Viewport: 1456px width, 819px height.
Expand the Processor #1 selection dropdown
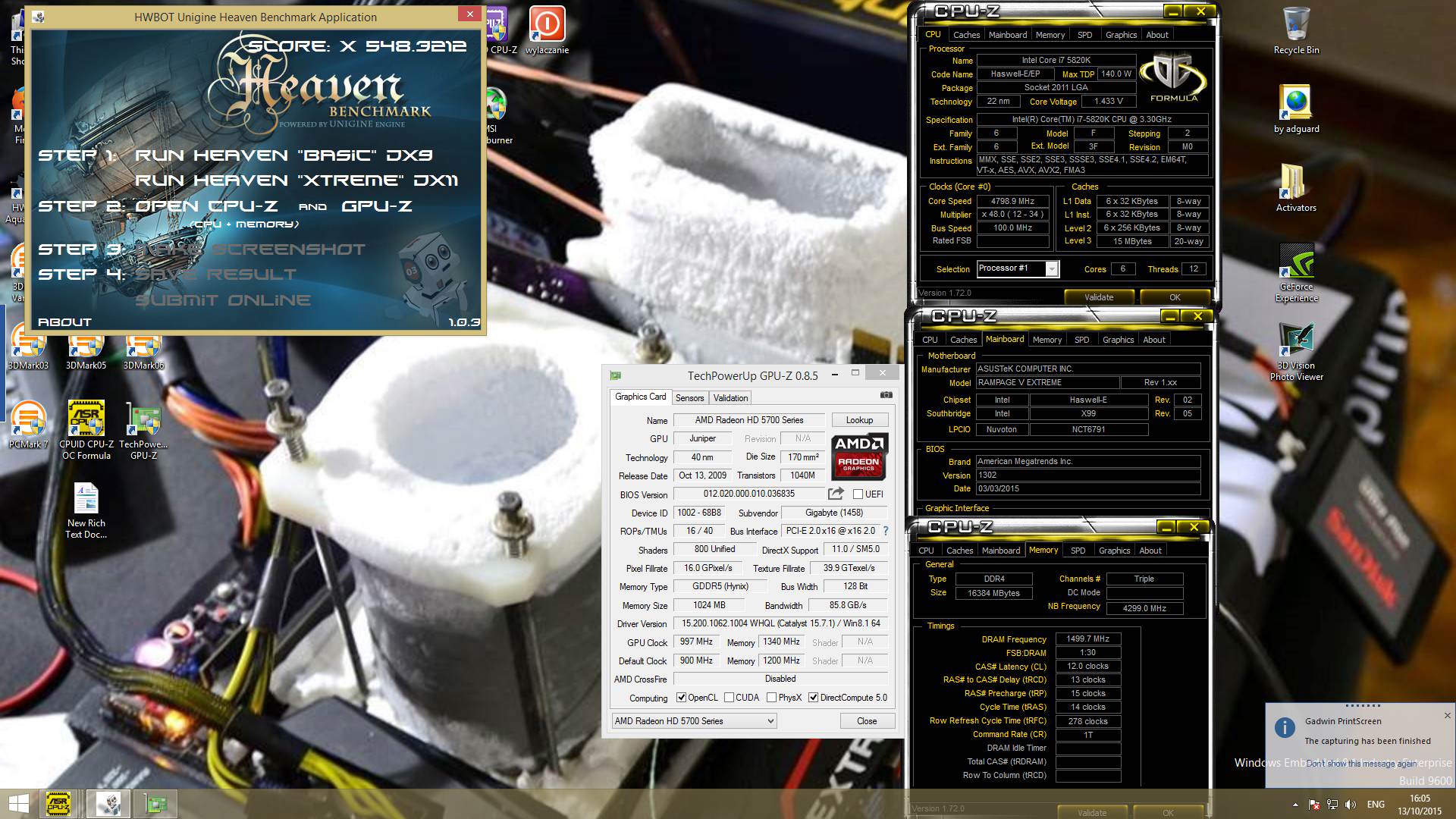point(1052,268)
